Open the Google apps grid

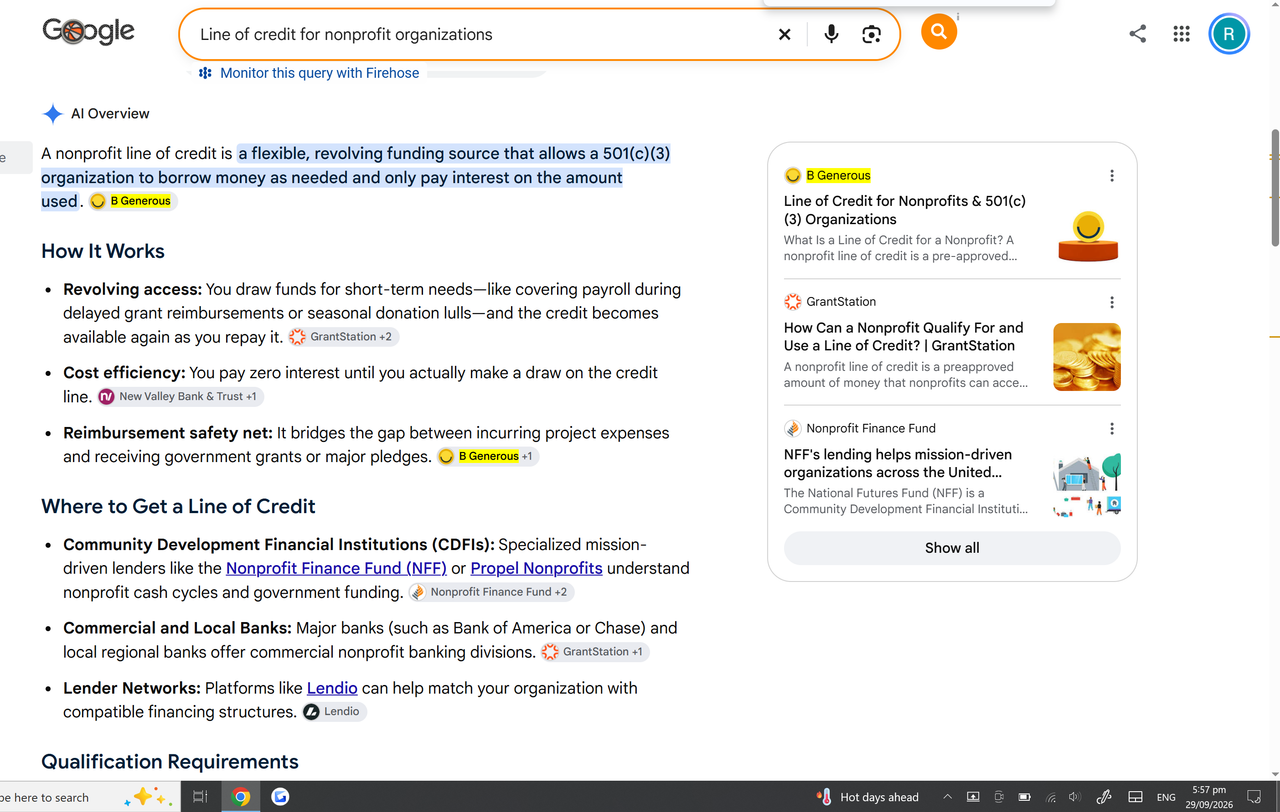(x=1182, y=34)
